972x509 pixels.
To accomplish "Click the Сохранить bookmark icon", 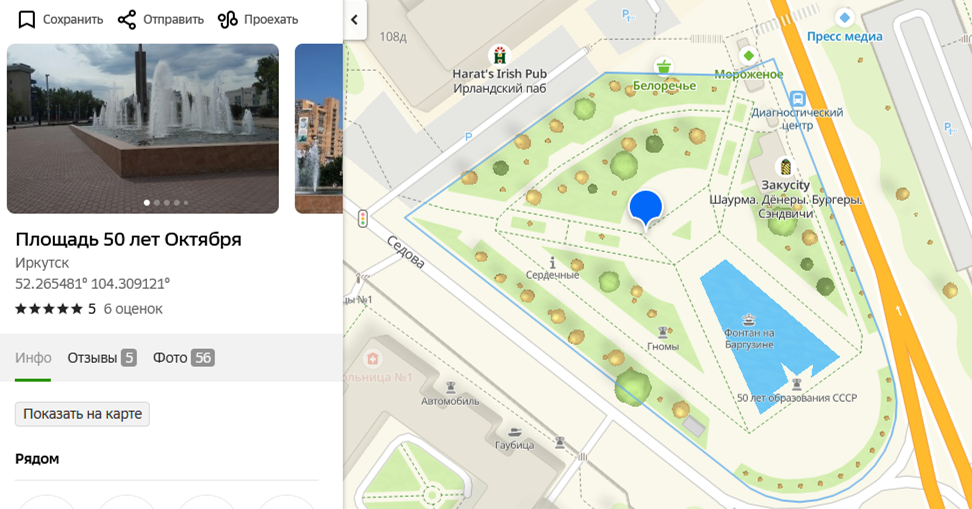I will pos(26,20).
